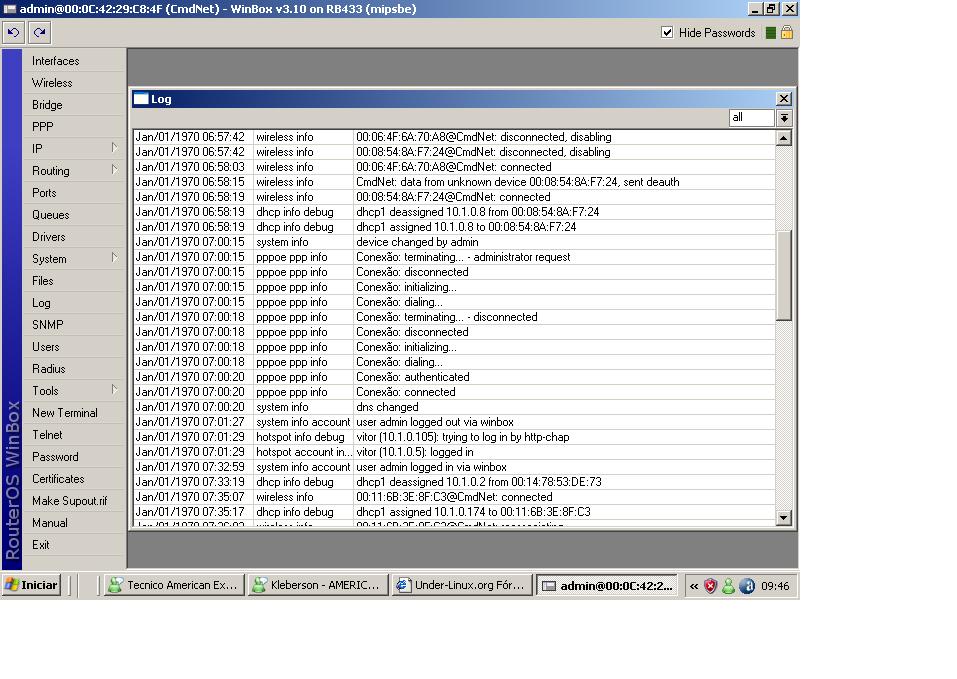Select log row 'Conexão: connected'
The height and width of the screenshot is (679, 957).
click(x=454, y=392)
